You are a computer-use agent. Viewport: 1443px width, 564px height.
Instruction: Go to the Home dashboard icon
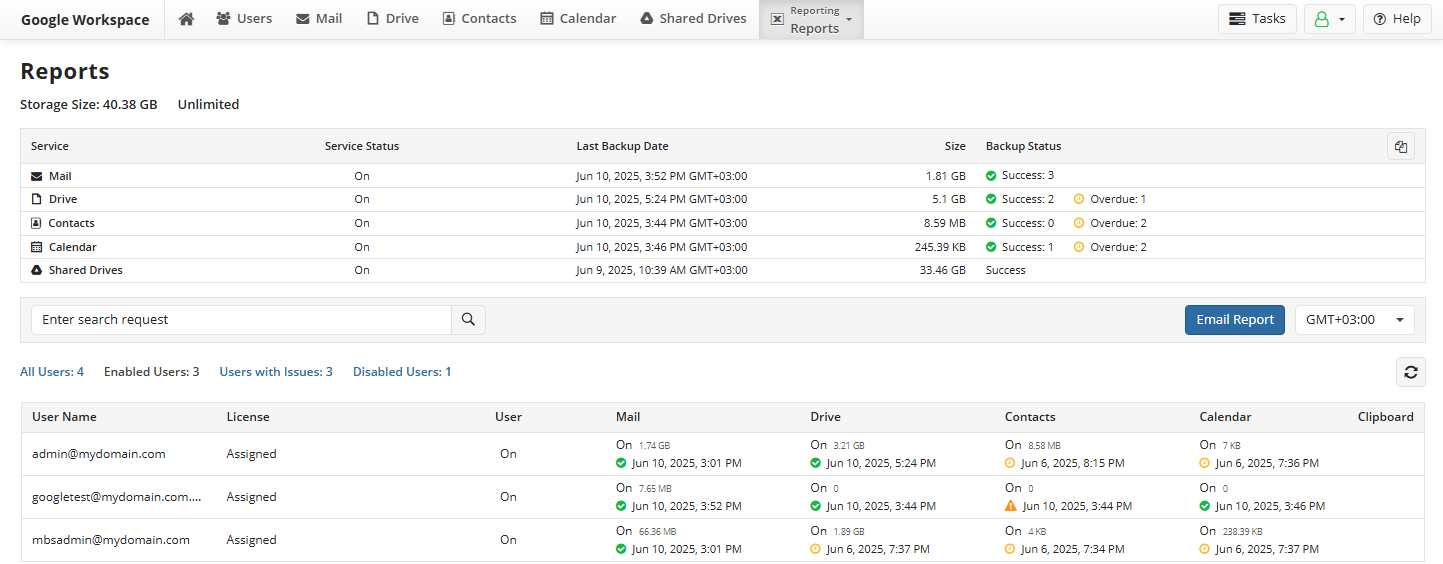pyautogui.click(x=186, y=19)
